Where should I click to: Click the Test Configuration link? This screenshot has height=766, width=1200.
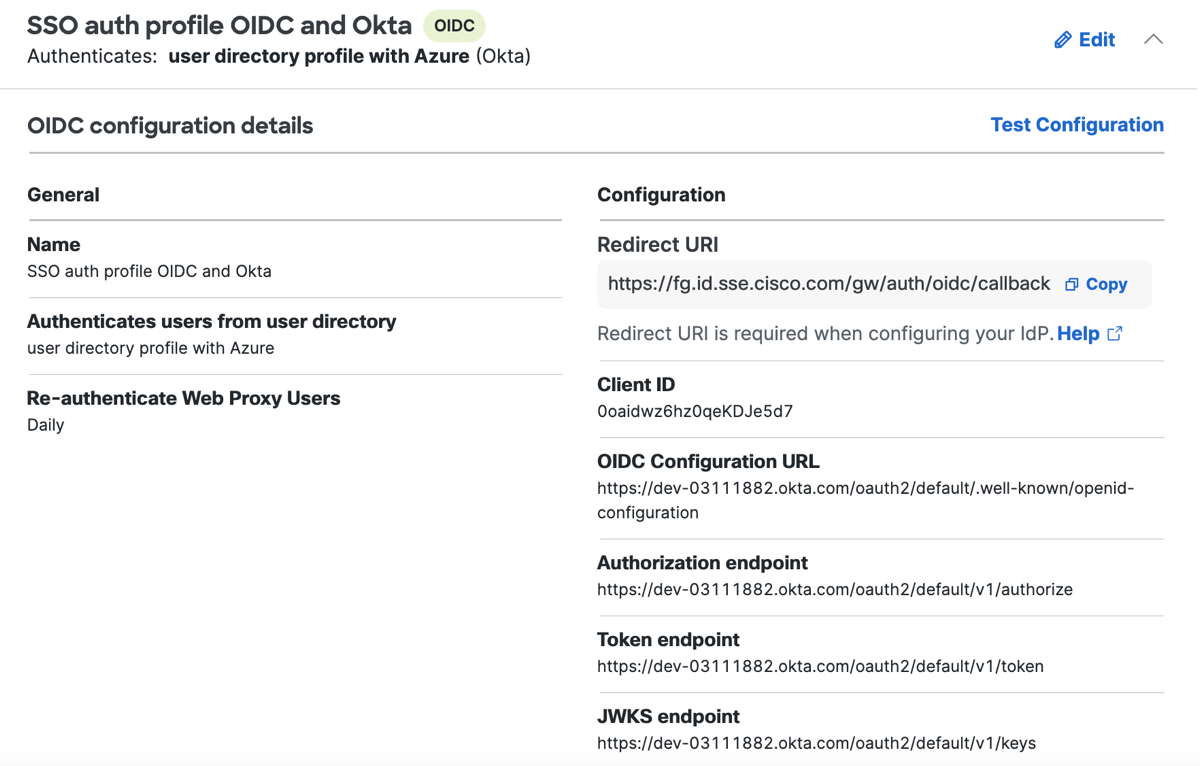(1077, 125)
